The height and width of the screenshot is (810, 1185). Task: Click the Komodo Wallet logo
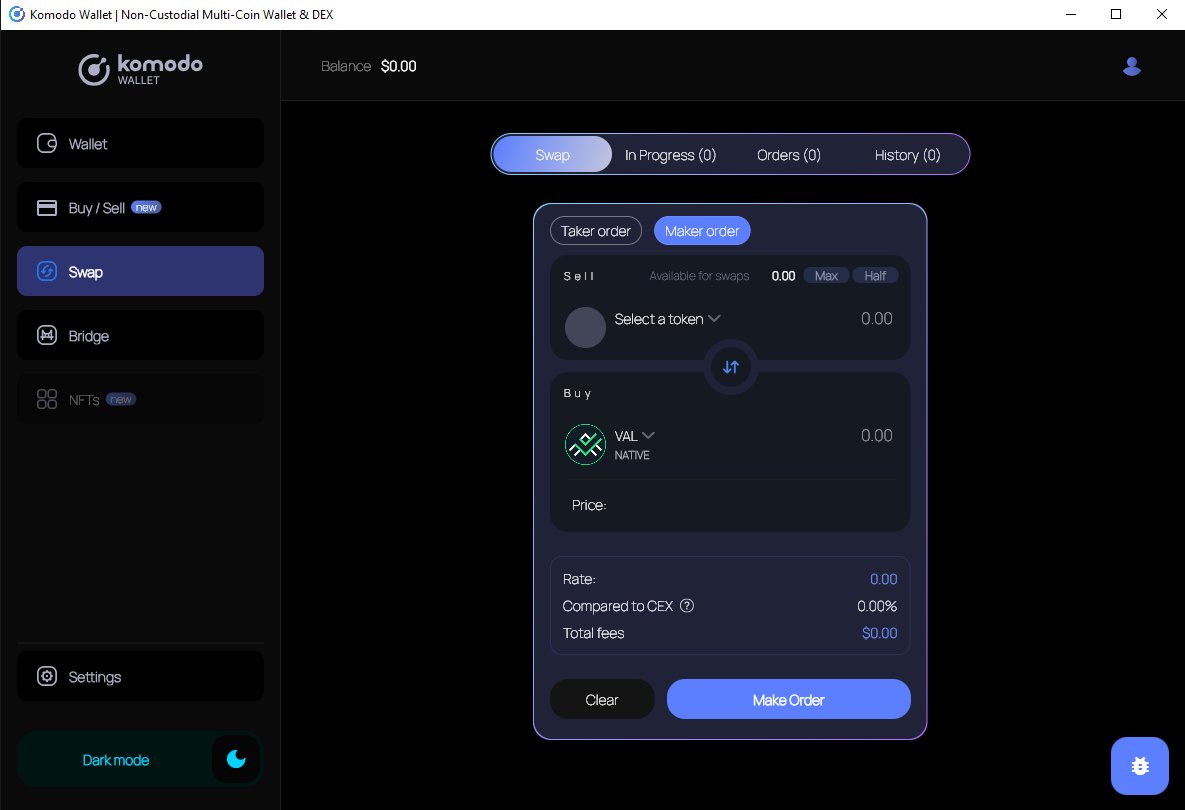tap(141, 69)
